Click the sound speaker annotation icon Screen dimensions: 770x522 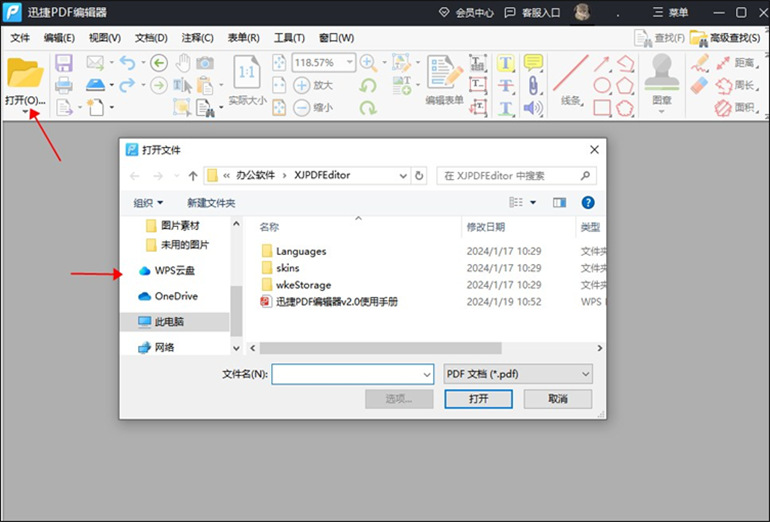point(533,108)
